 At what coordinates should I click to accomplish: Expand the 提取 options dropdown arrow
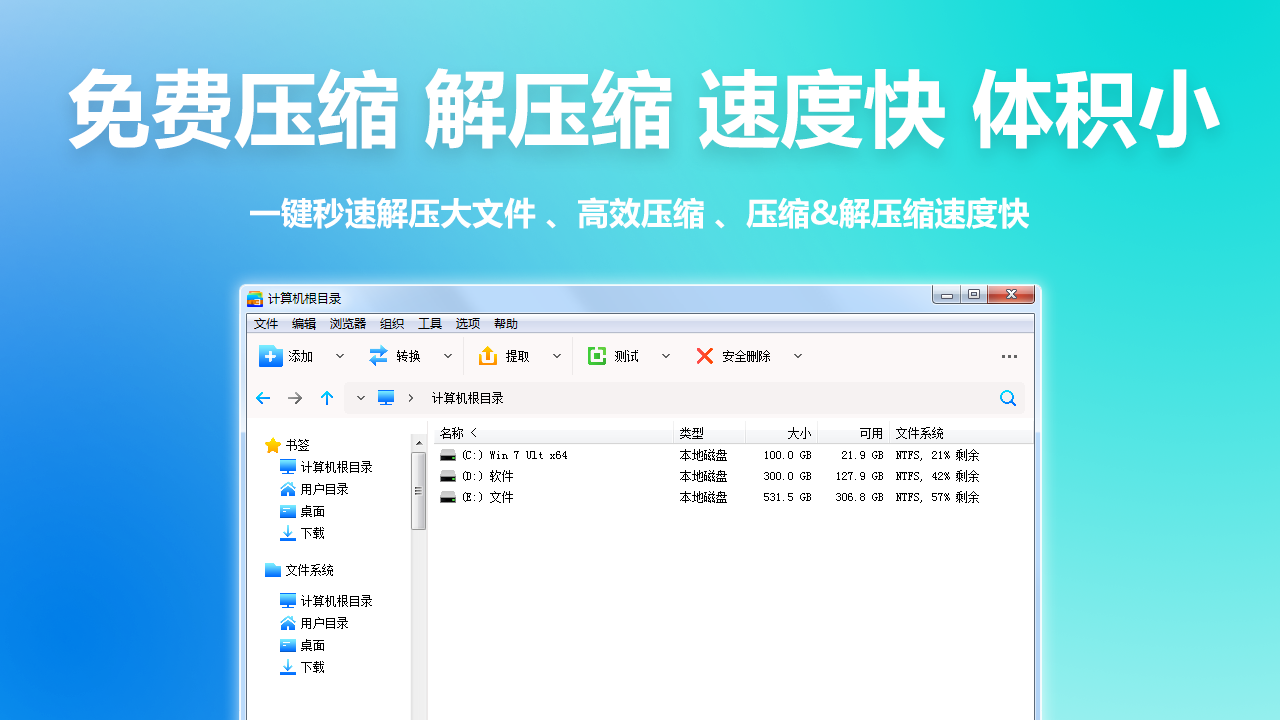556,356
